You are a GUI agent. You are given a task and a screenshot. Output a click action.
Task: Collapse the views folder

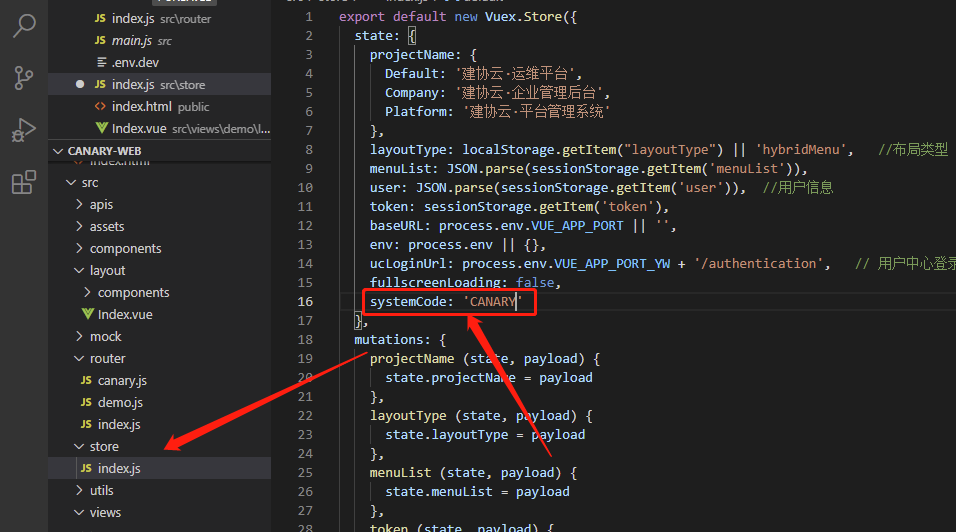coord(160,512)
